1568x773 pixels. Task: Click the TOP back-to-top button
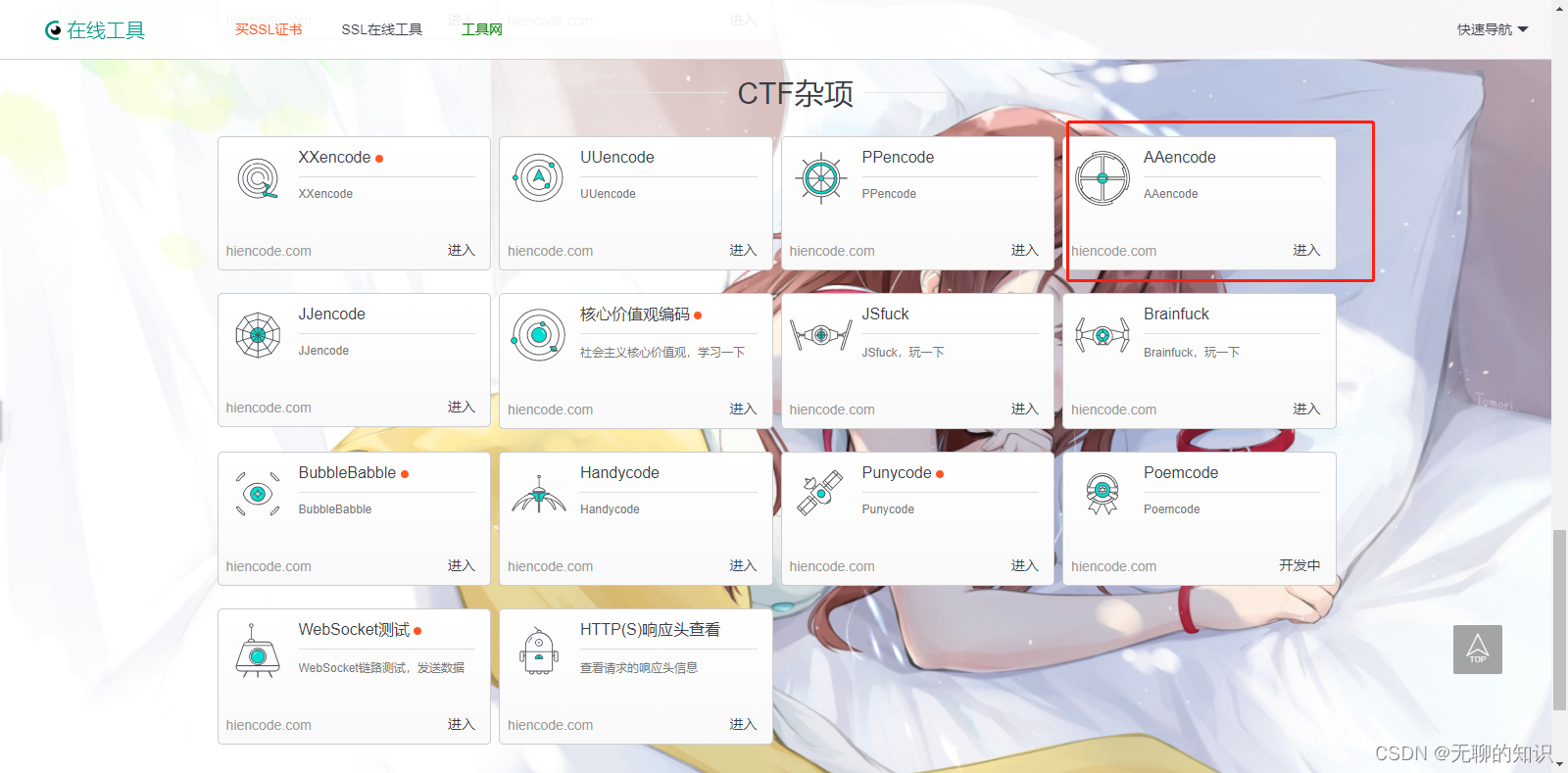1478,650
